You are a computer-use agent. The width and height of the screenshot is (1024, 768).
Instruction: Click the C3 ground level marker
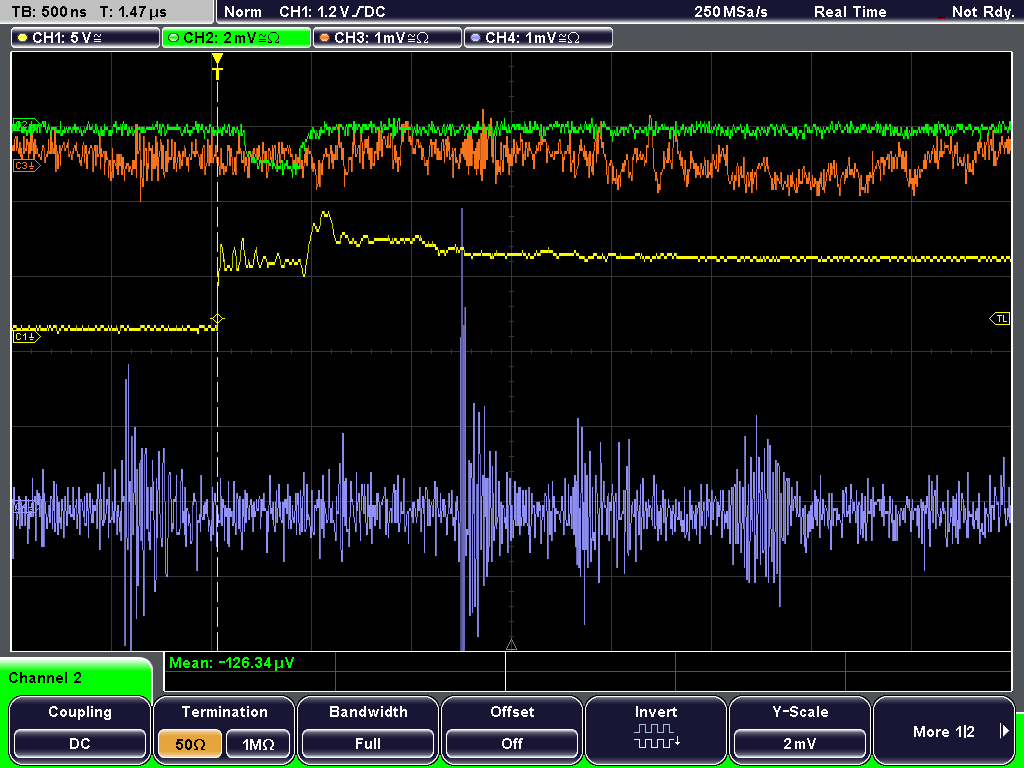[x=26, y=166]
